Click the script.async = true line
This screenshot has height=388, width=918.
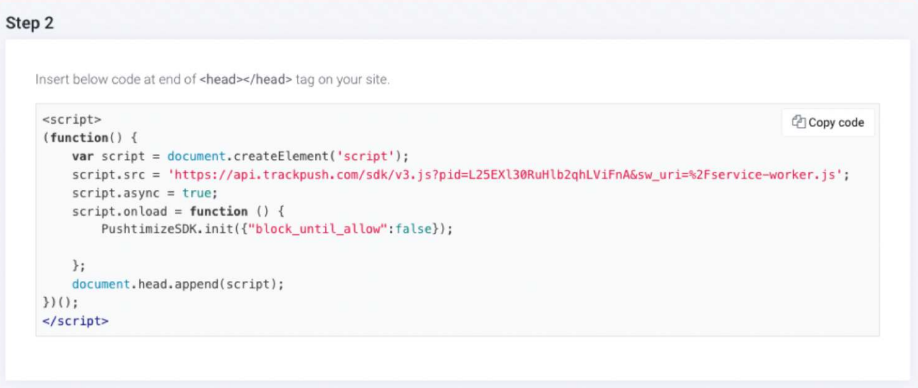tap(145, 193)
